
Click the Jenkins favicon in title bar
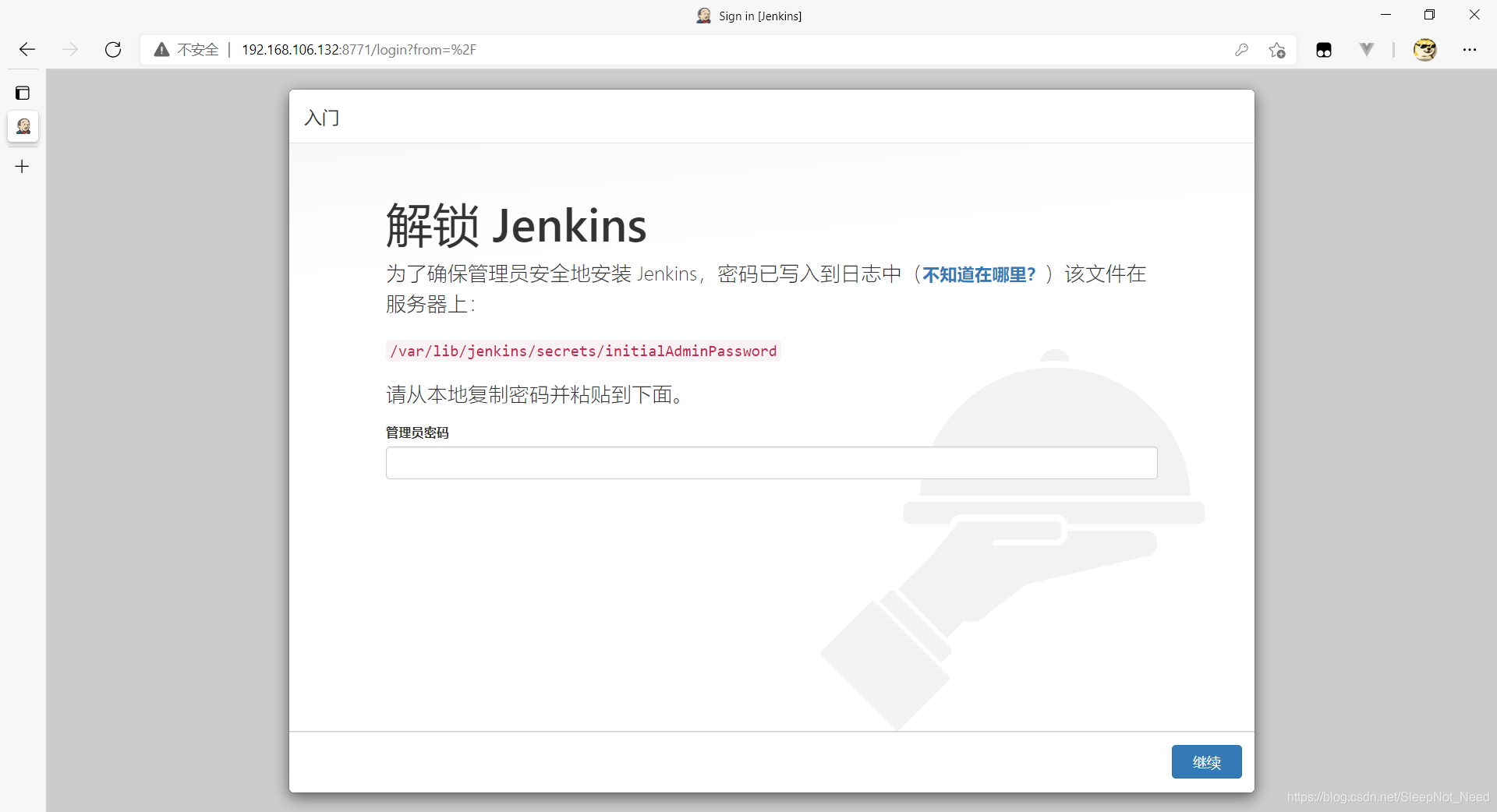pos(704,16)
